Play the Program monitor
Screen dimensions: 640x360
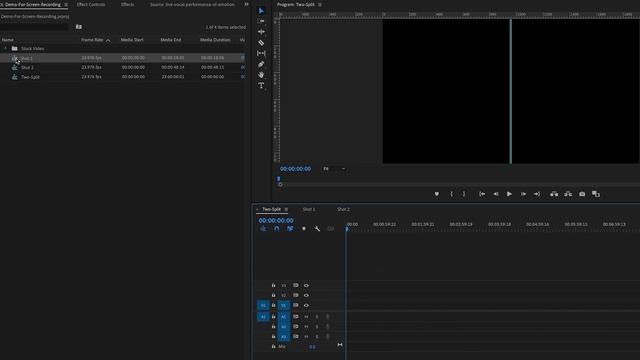click(509, 194)
